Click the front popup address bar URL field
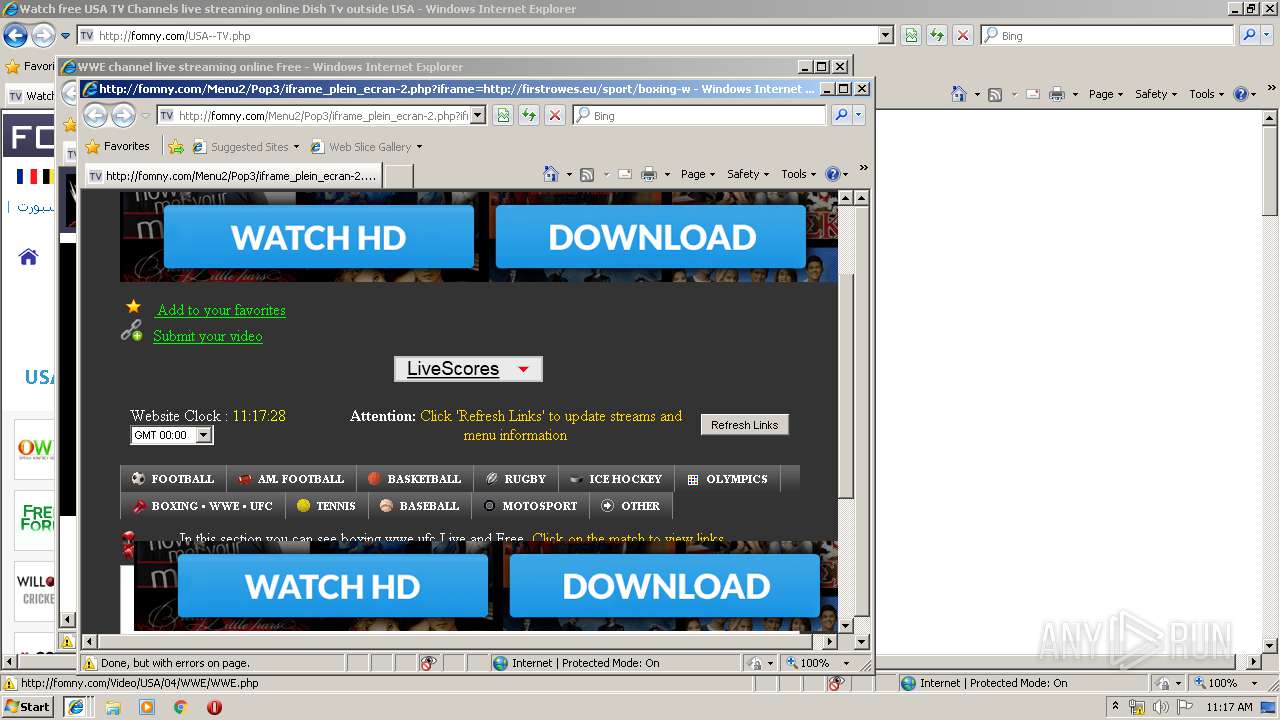 322,115
